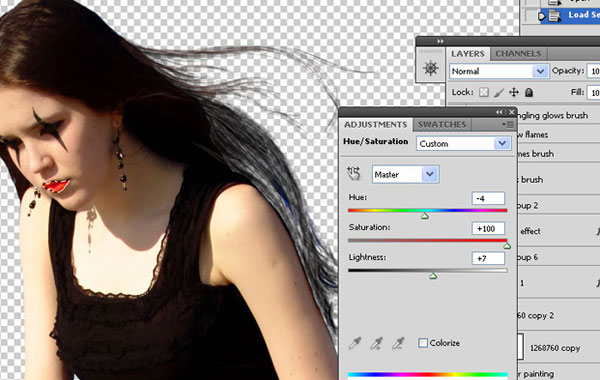Switch to the Layers tab
Screen dimensions: 600x380
[468, 54]
